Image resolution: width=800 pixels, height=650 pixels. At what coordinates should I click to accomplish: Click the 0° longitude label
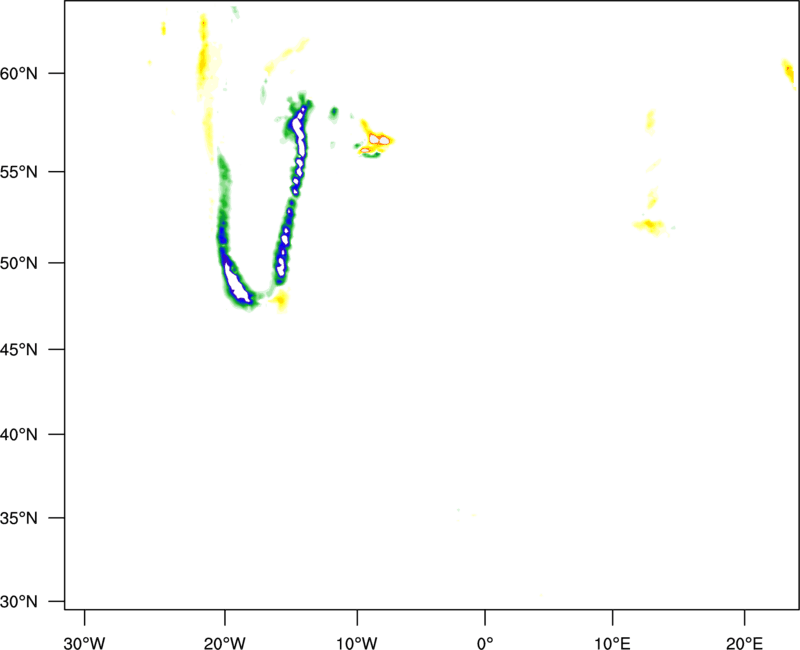point(485,643)
